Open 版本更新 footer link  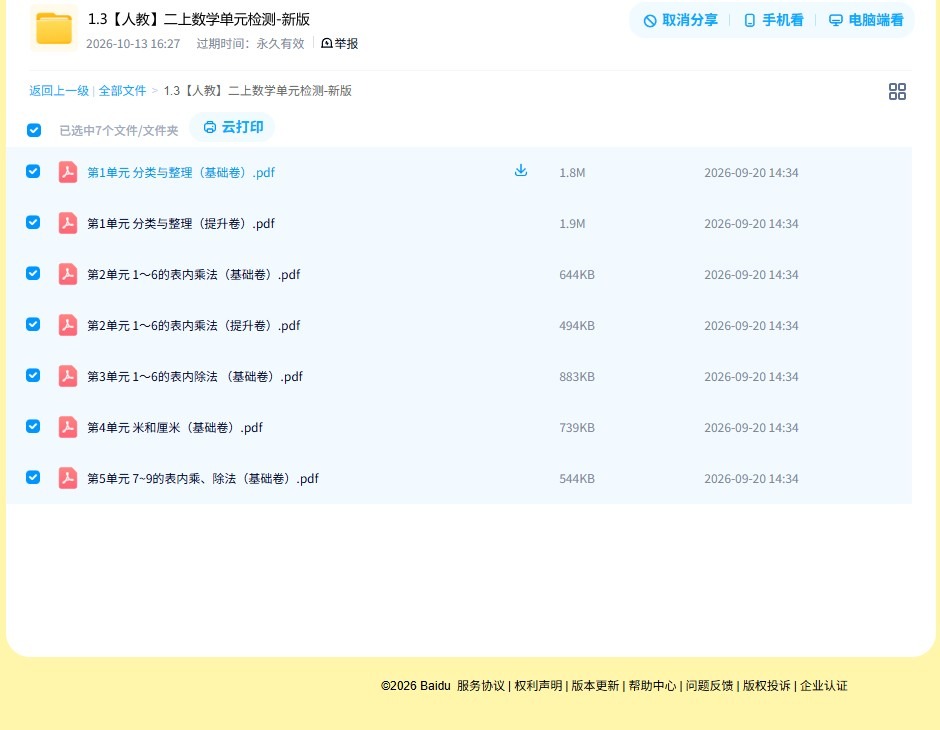[595, 686]
